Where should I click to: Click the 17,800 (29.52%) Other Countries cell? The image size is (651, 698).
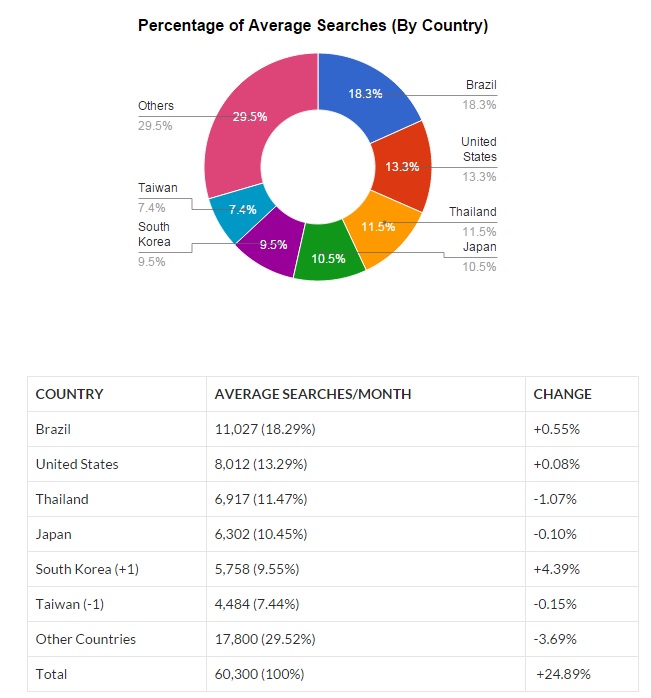(366, 639)
